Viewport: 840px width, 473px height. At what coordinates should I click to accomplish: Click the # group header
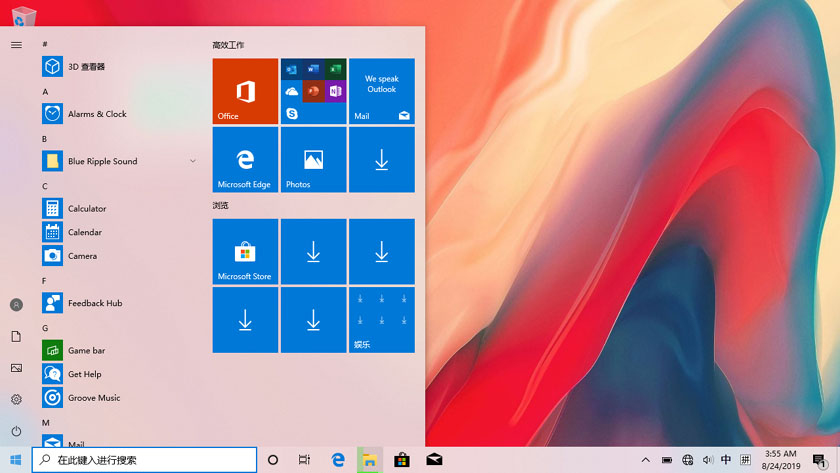coord(45,44)
